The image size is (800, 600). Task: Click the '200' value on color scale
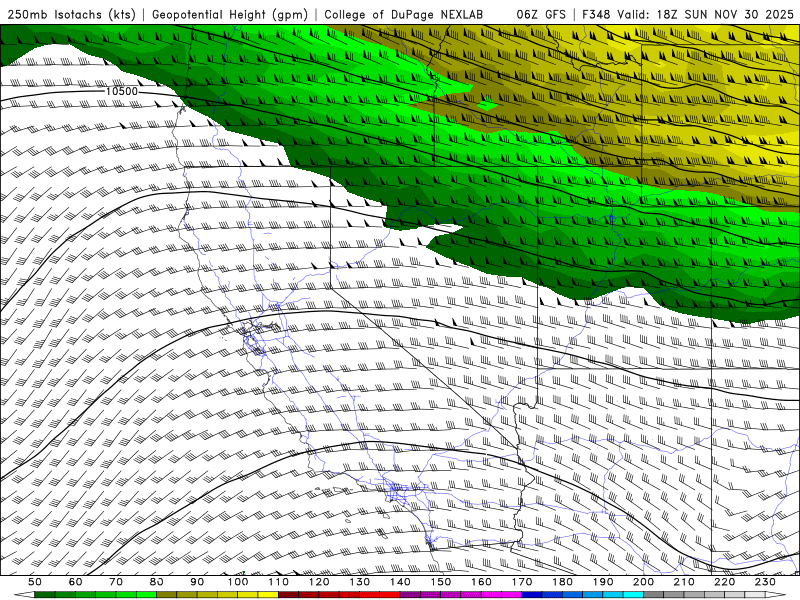(644, 582)
